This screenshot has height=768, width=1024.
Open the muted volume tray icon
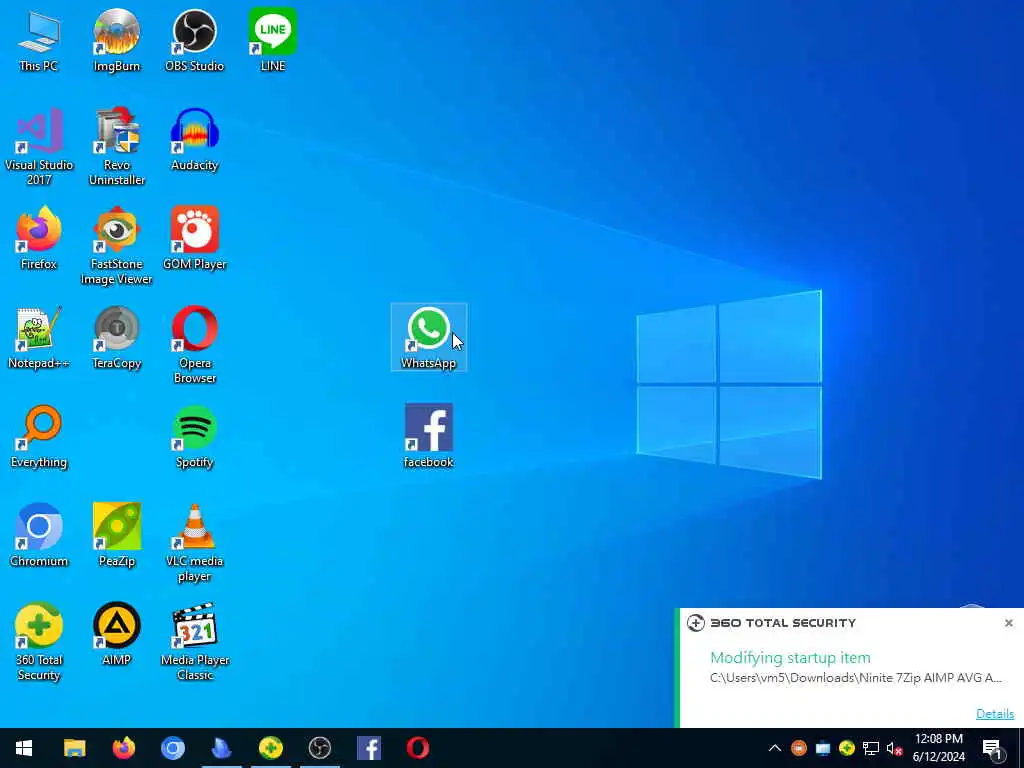tap(894, 748)
